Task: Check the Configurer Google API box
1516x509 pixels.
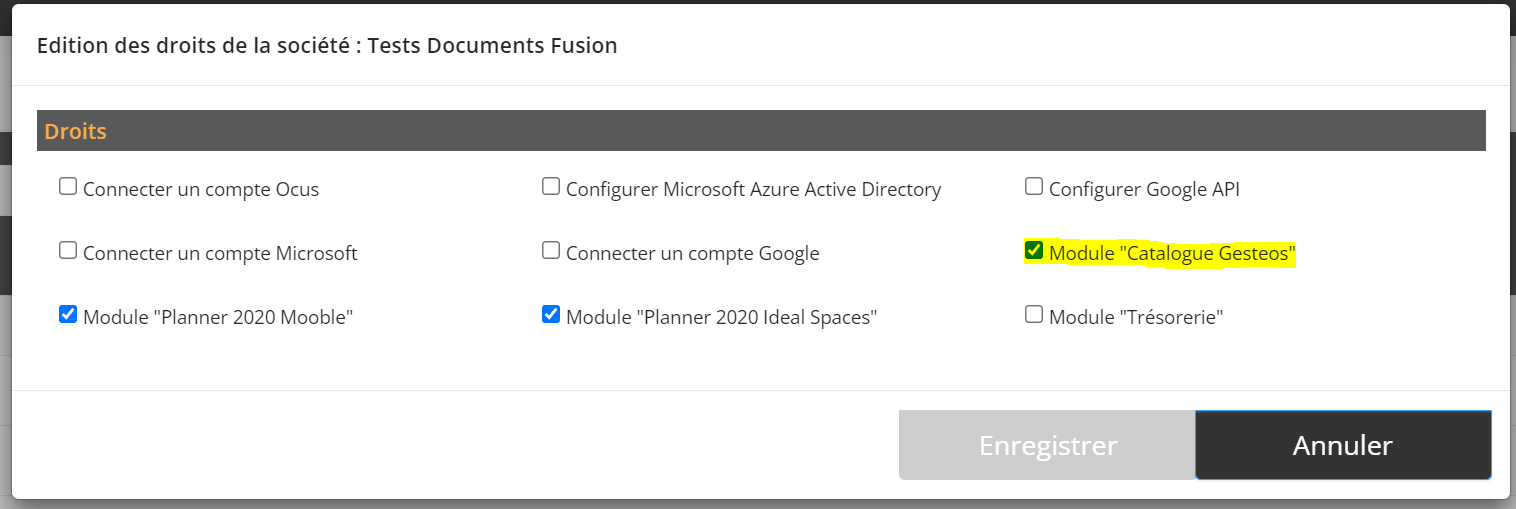Action: (x=1034, y=187)
